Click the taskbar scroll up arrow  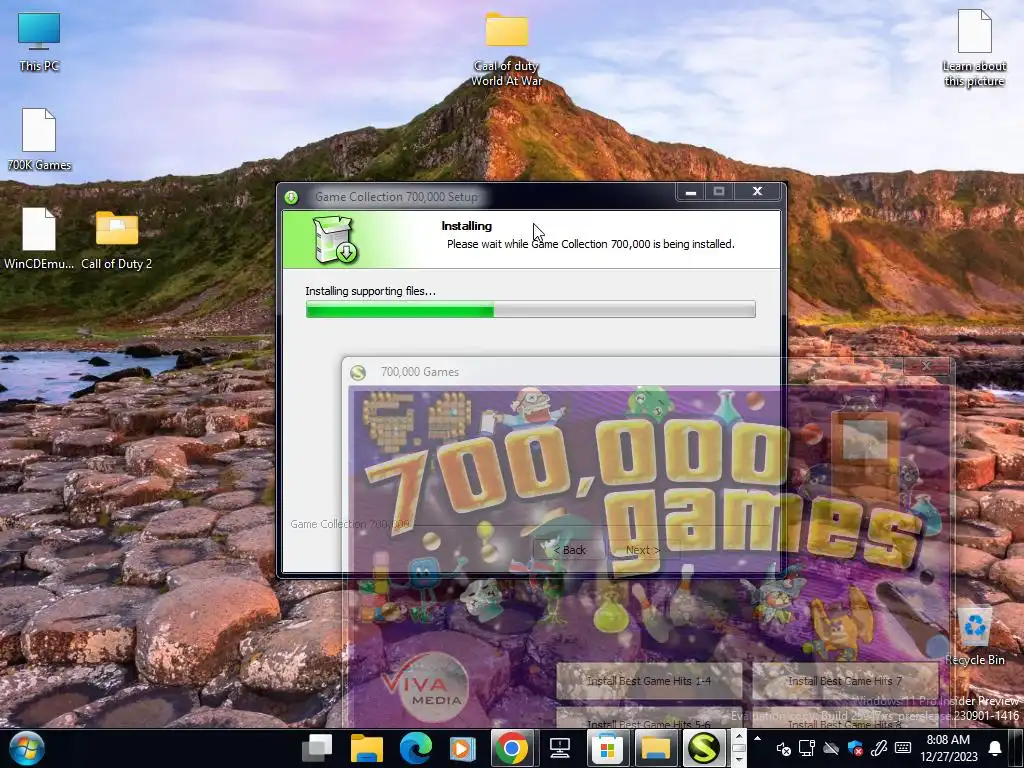click(x=739, y=736)
